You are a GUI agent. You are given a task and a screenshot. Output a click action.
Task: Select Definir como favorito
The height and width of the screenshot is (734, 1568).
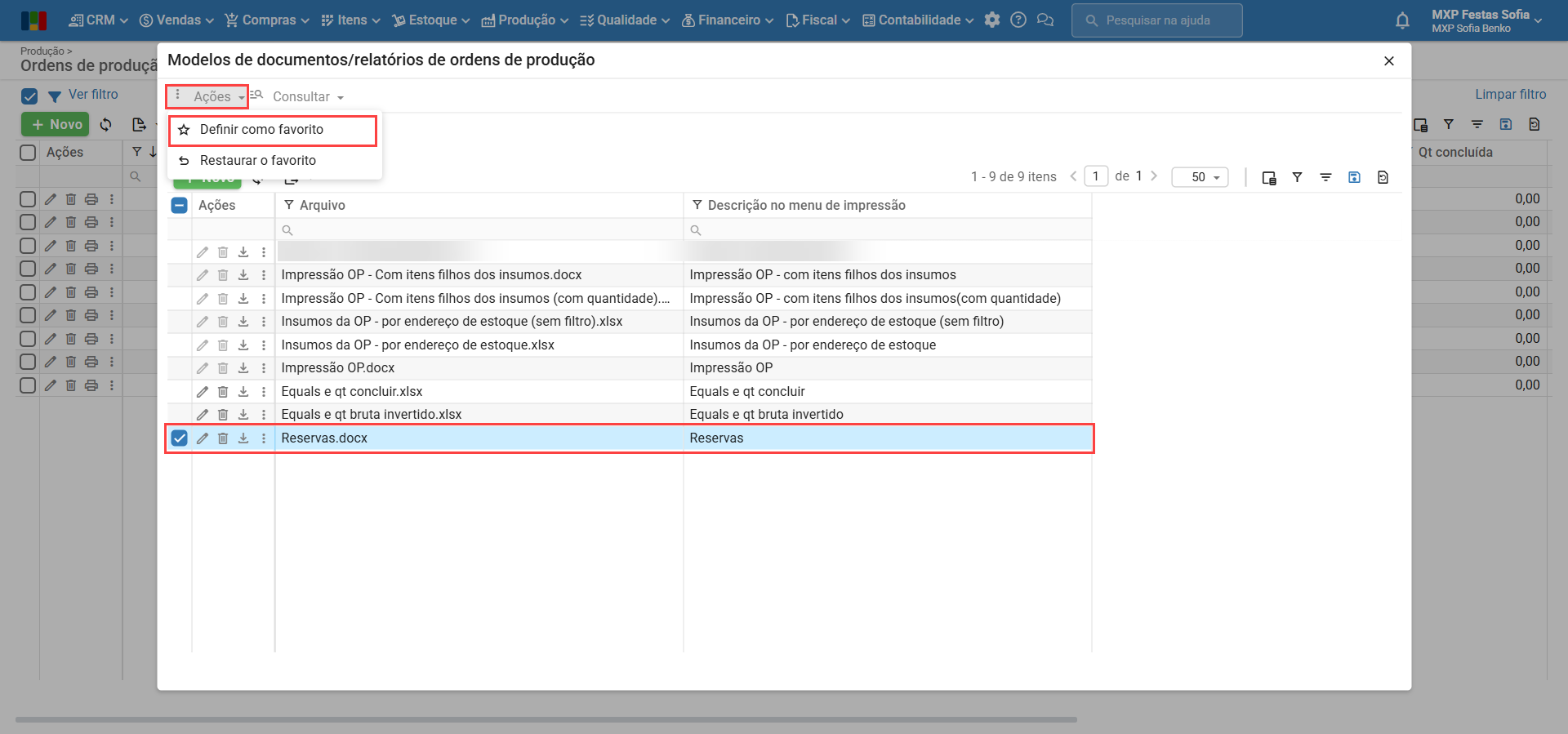[x=273, y=130]
